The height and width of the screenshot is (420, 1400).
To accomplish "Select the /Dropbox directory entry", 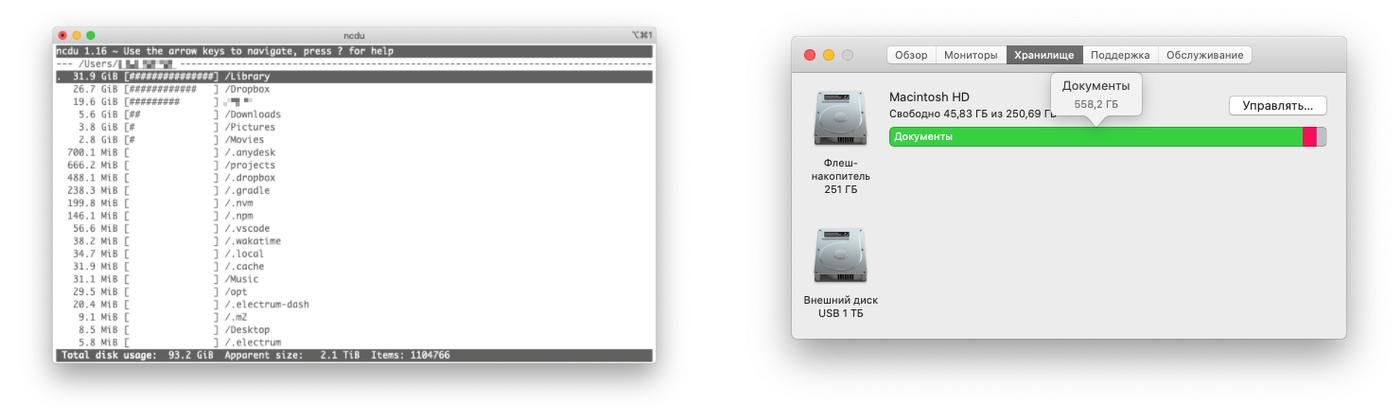I will click(247, 89).
